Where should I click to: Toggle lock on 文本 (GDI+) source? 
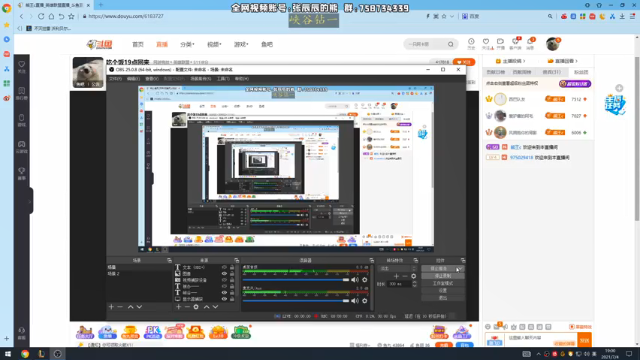[x=232, y=267]
